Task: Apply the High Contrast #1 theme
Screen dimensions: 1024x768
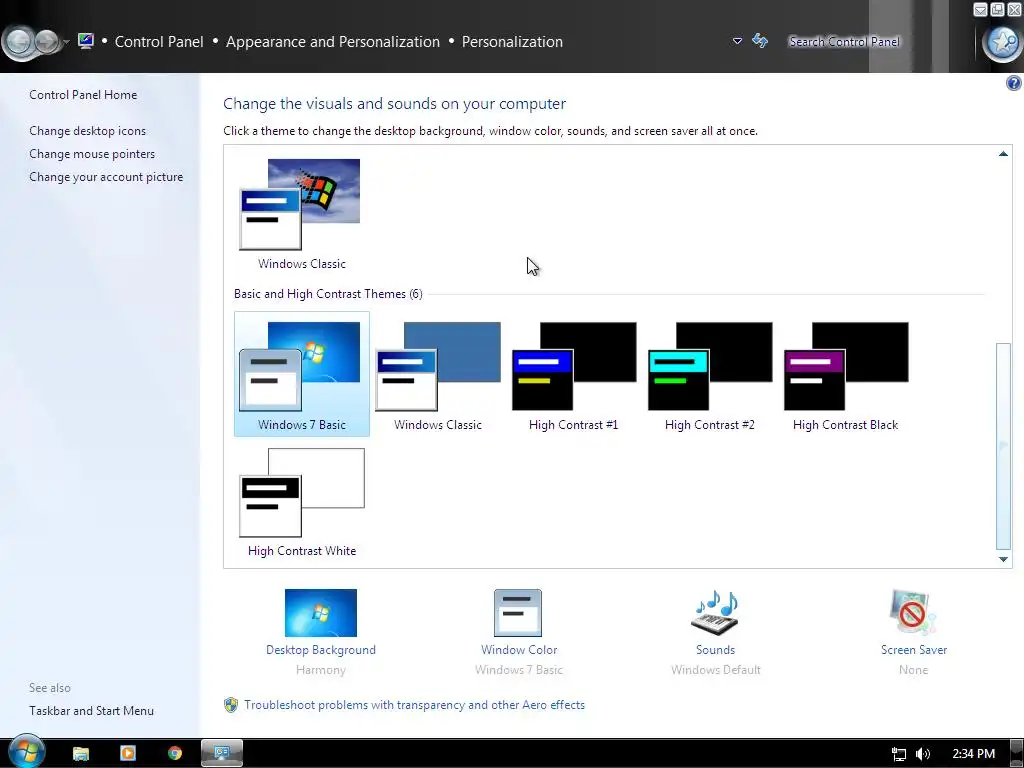Action: (x=573, y=374)
